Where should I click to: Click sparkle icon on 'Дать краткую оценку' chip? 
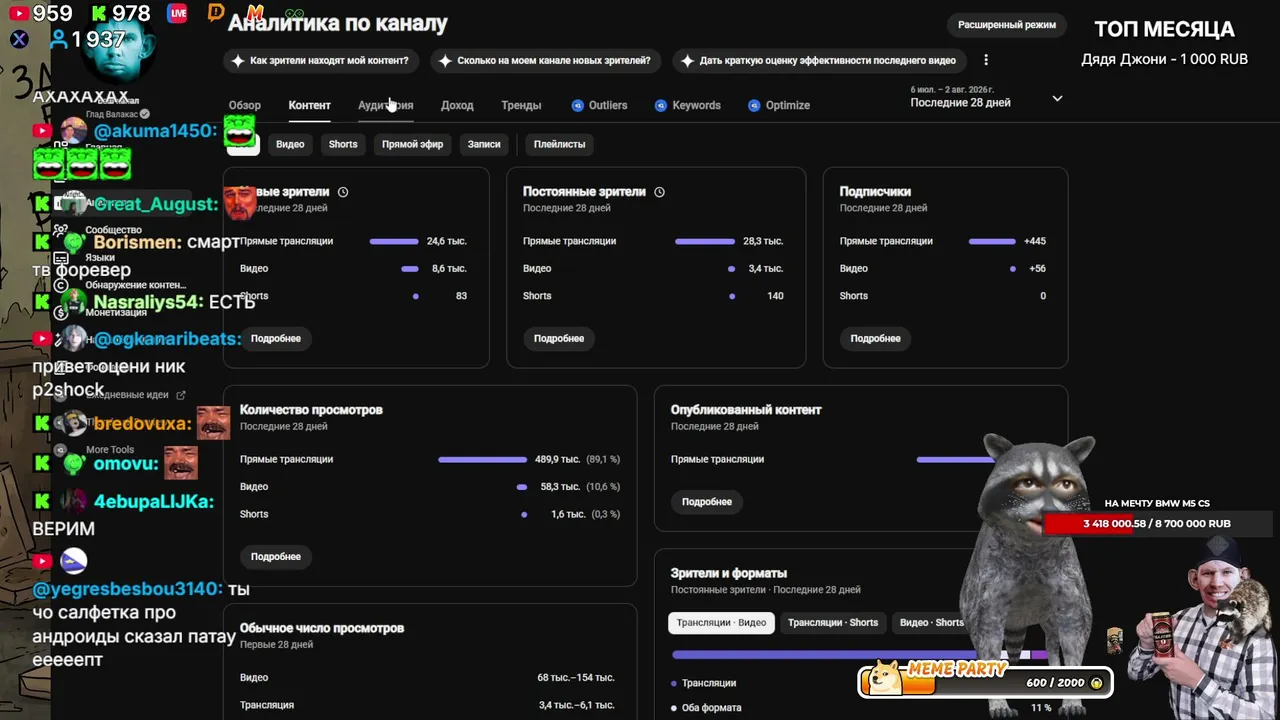point(688,61)
